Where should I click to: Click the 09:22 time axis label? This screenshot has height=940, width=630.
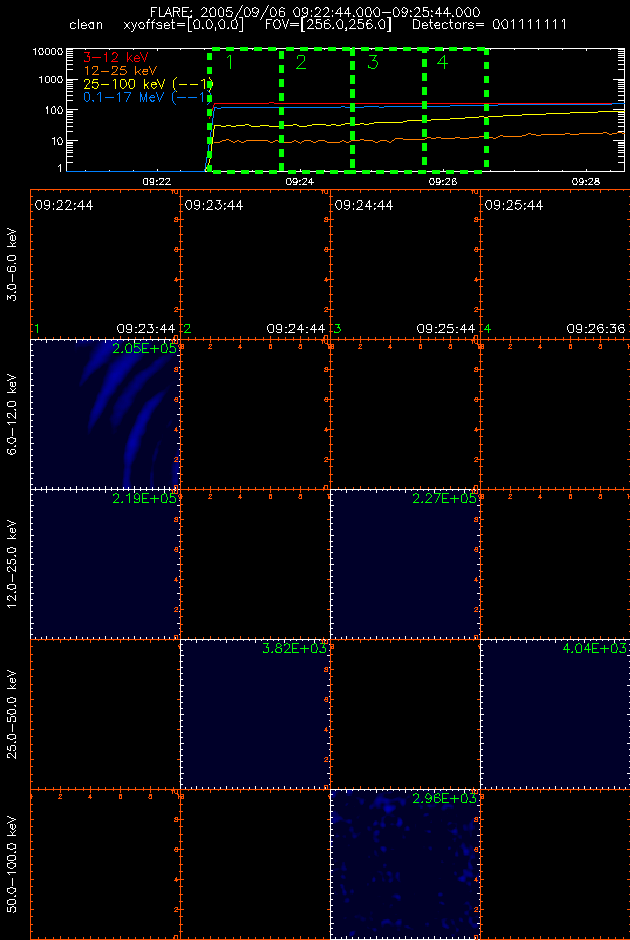(x=158, y=180)
